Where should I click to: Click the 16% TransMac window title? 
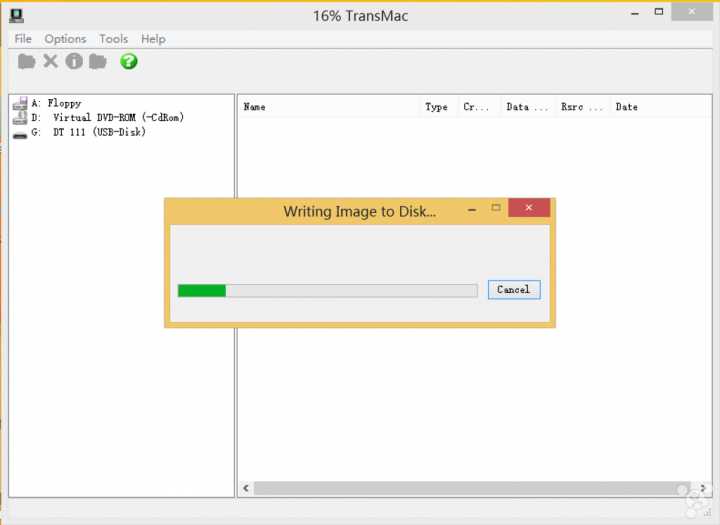pos(360,16)
